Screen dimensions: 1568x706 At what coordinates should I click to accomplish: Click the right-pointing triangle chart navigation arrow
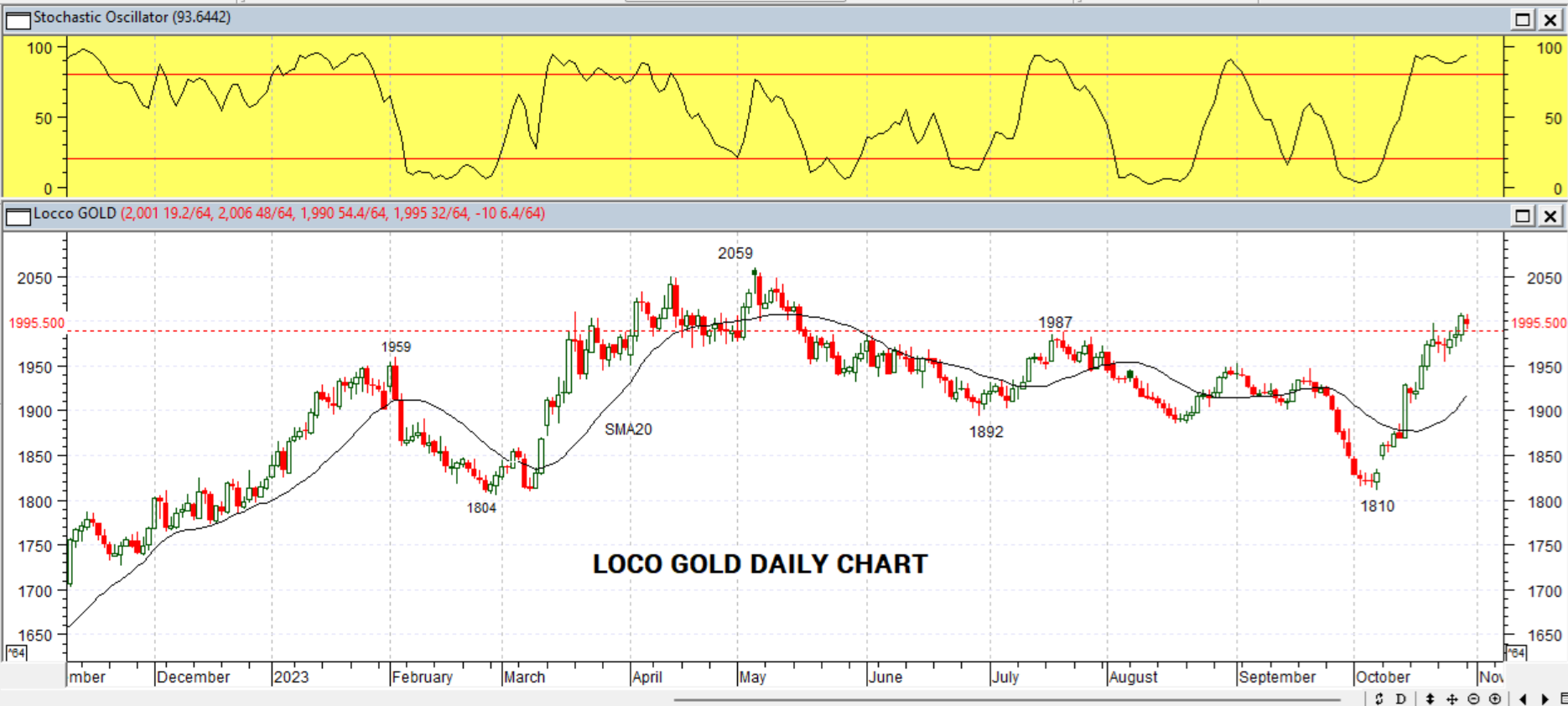[1545, 698]
